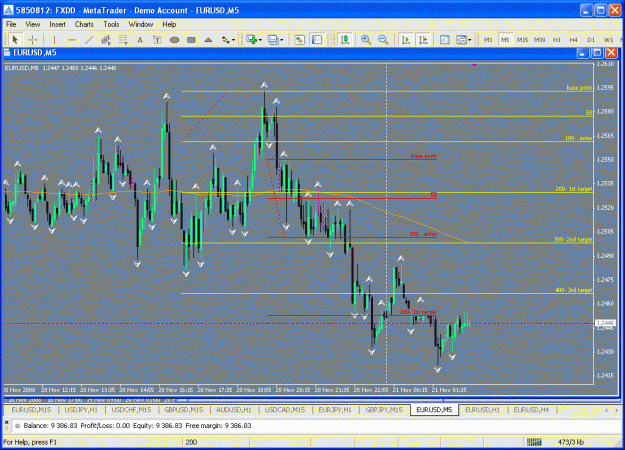Image resolution: width=625 pixels, height=450 pixels.
Task: Click the yellow "200- 1st target" line label
Action: 574,189
